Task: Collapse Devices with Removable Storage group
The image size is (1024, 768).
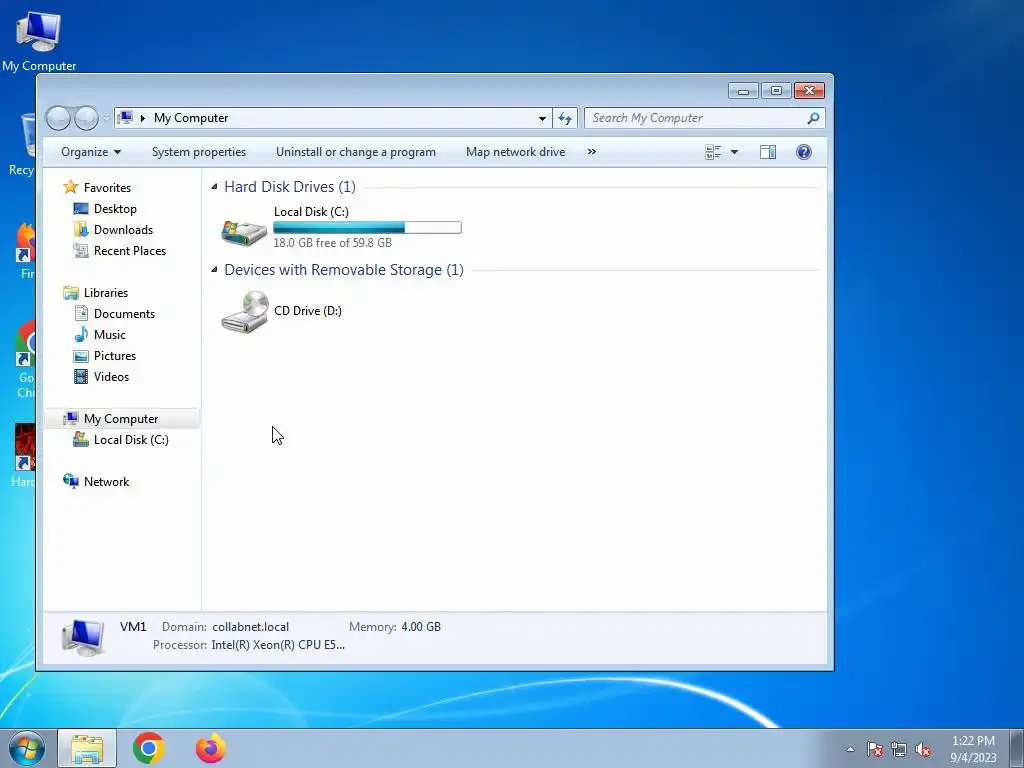Action: click(214, 270)
